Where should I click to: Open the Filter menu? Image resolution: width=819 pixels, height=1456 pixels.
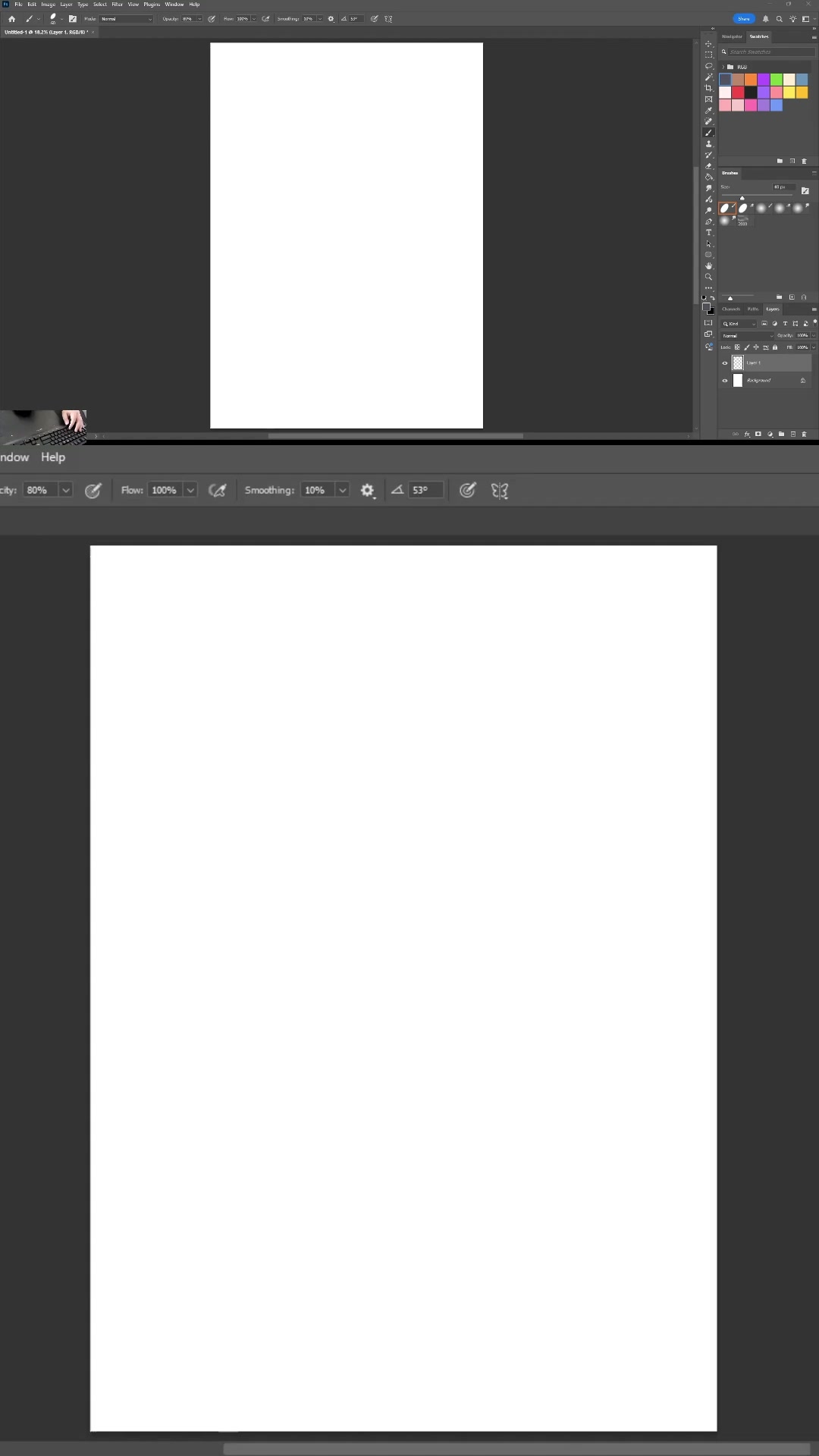pyautogui.click(x=117, y=4)
